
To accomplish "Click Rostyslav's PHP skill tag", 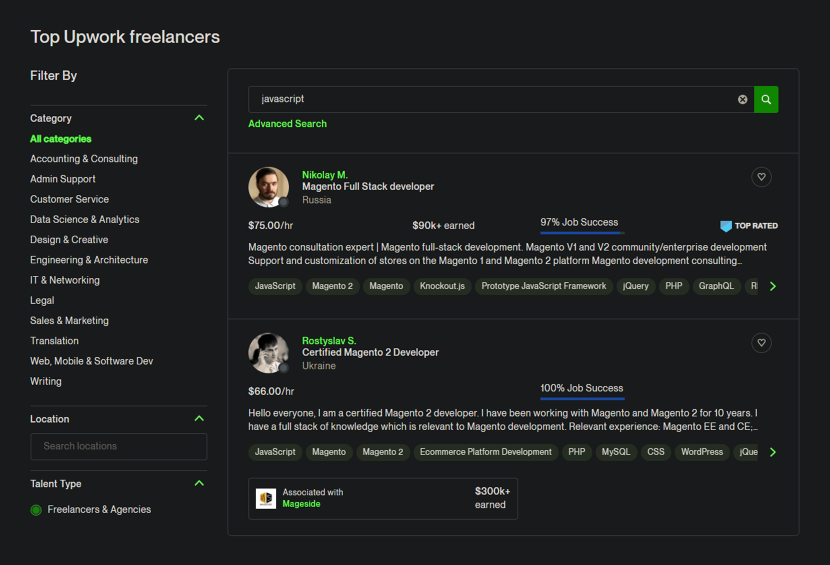I will pos(576,452).
